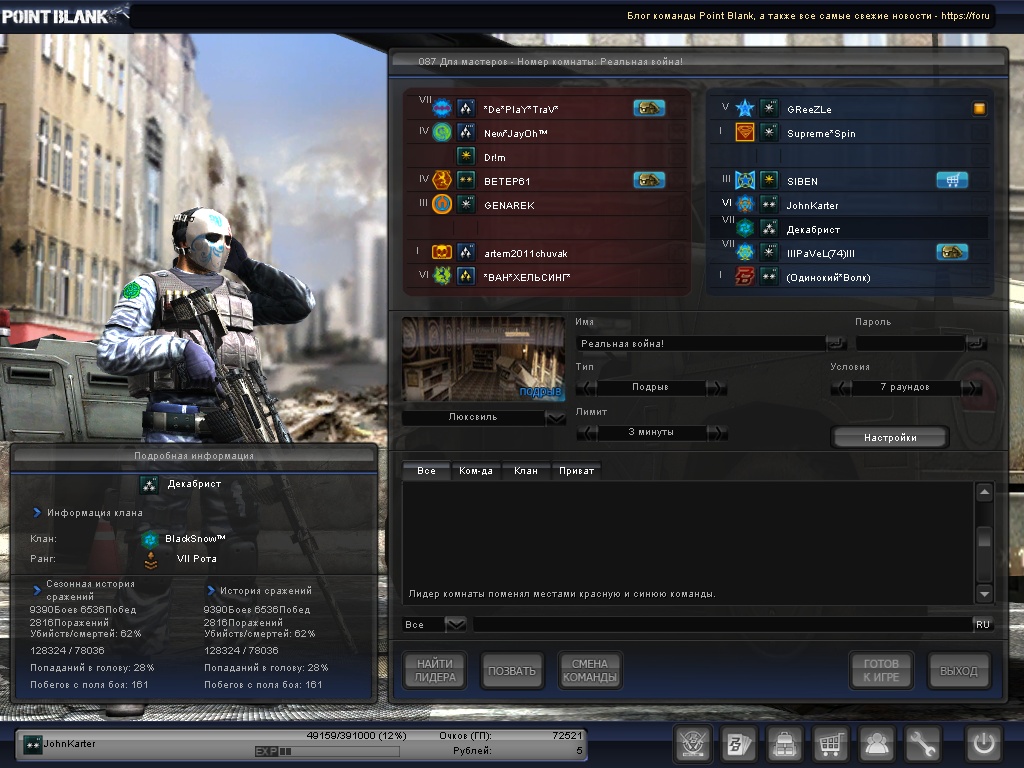Open the chat channel Все dropdown

(x=455, y=624)
